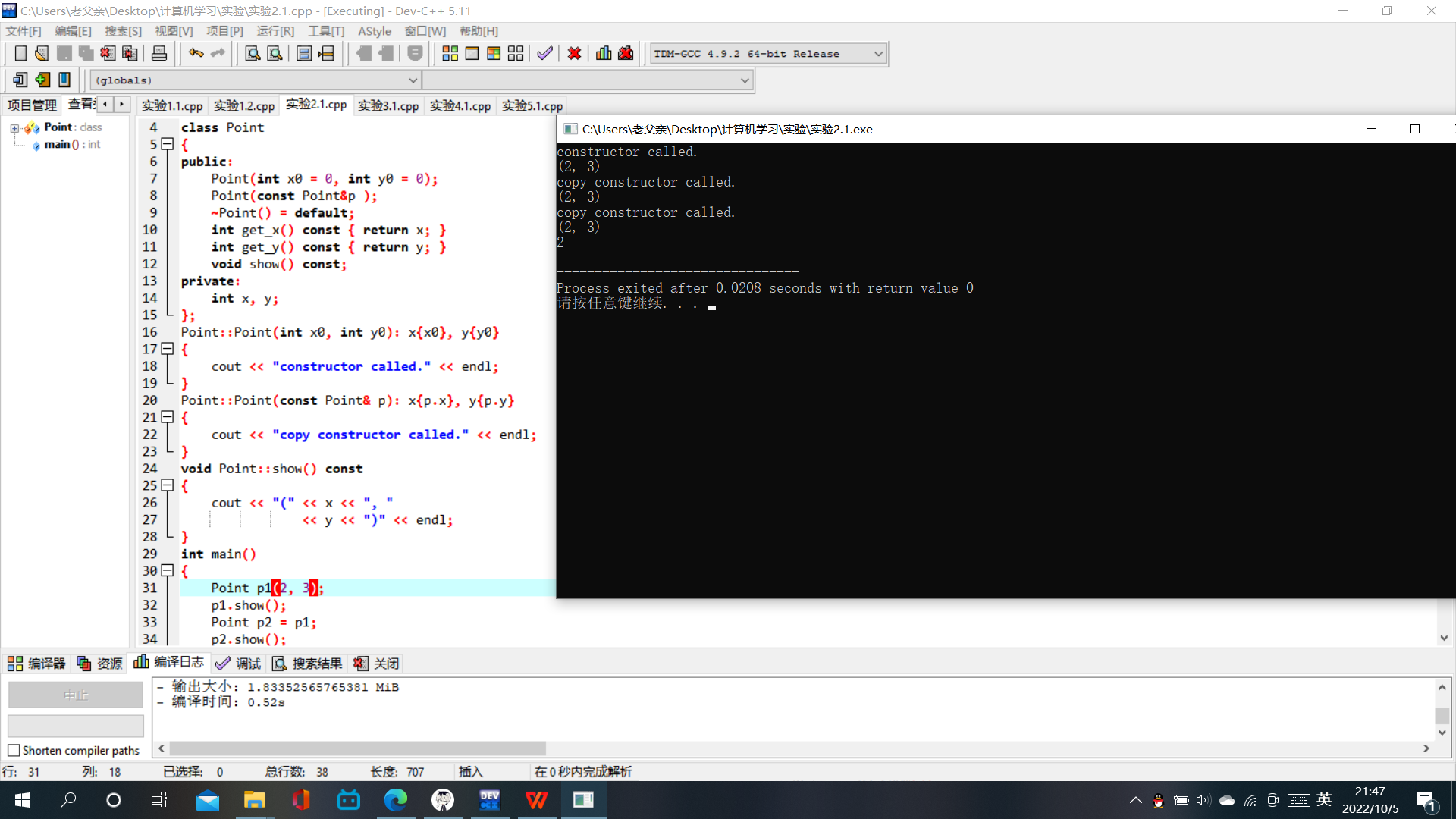
Task: Open the compiler set dropdown TDM-GCC
Action: pos(878,54)
